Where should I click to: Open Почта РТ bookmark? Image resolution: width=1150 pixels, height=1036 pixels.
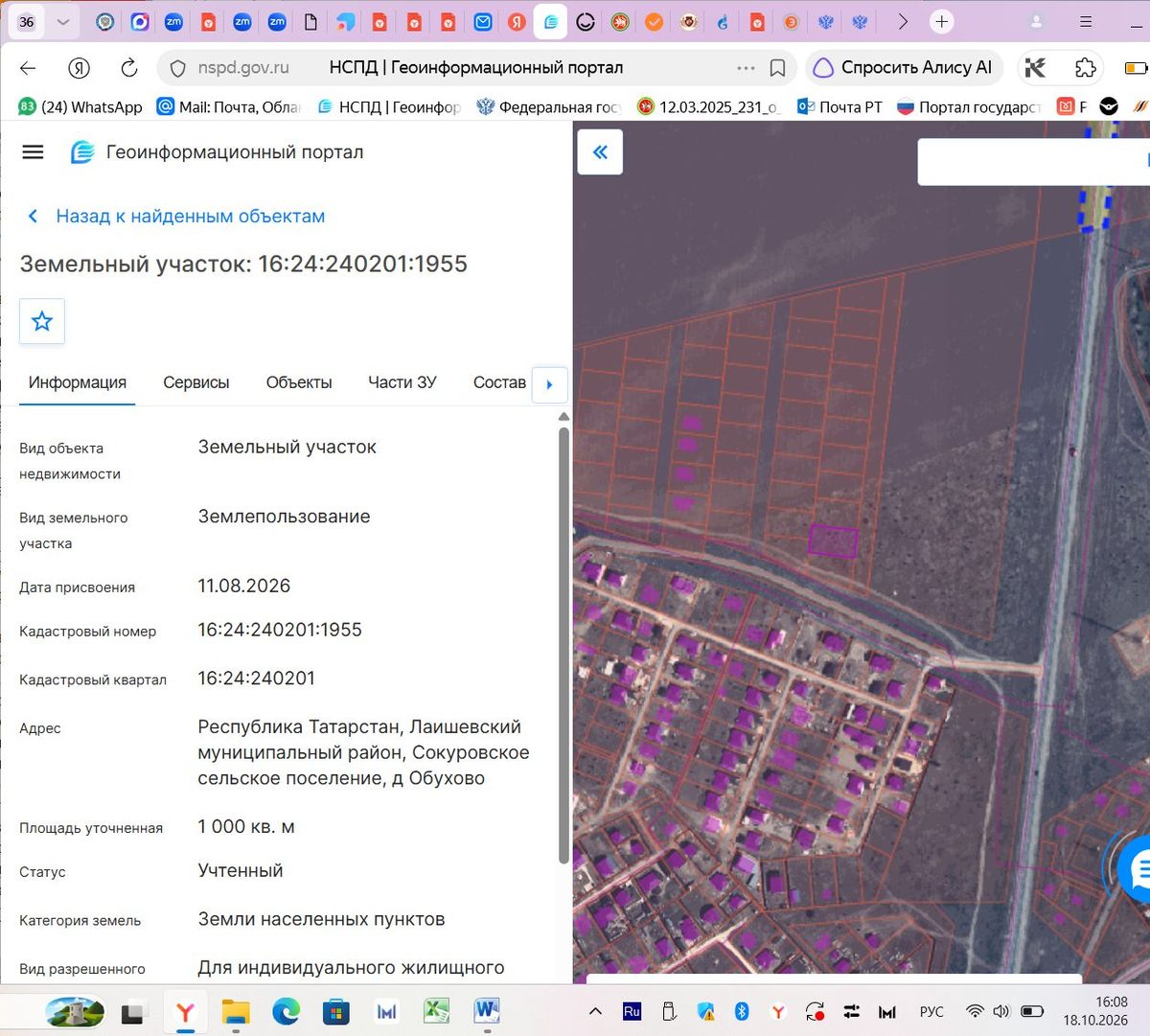pos(840,107)
